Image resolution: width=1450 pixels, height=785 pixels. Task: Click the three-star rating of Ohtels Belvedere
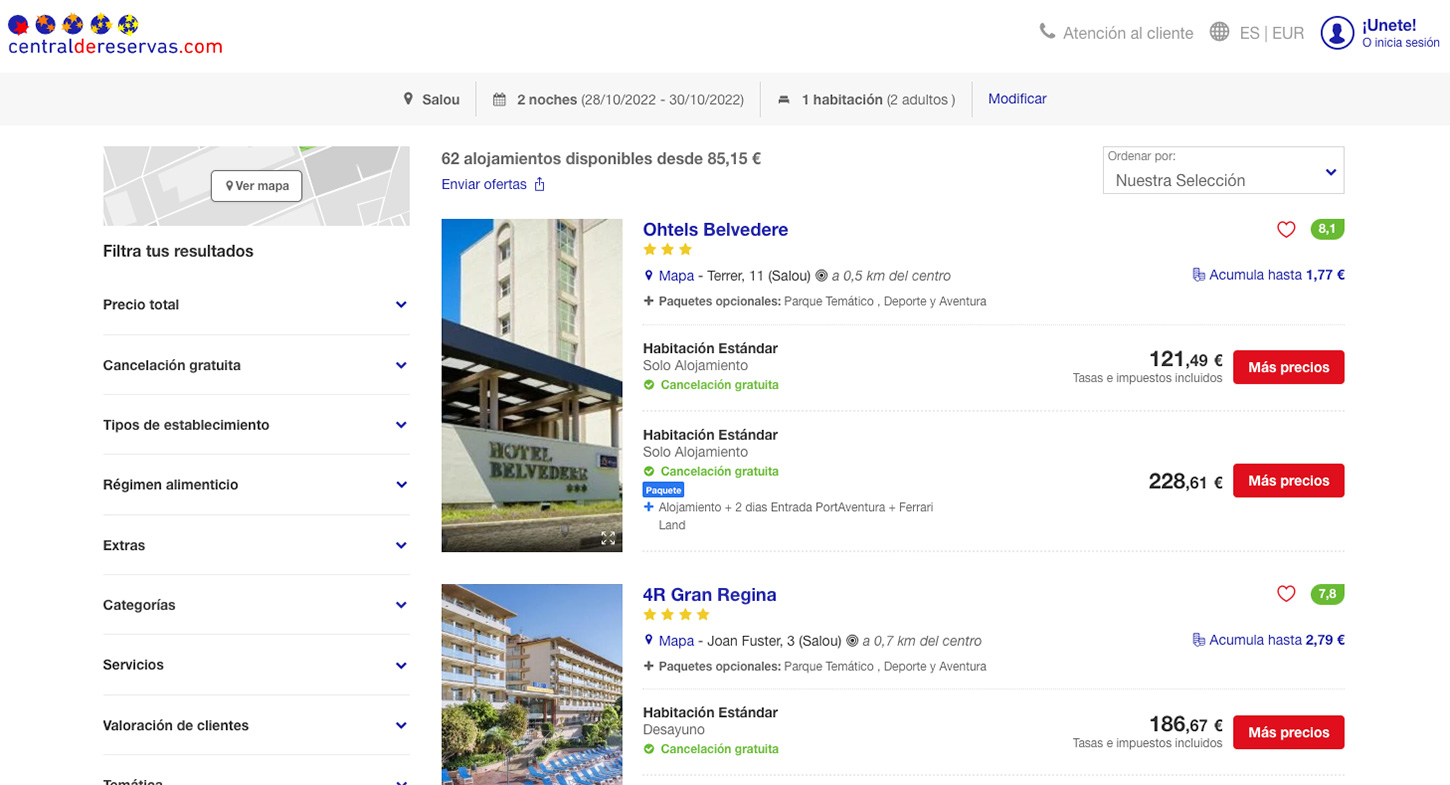[x=668, y=250]
